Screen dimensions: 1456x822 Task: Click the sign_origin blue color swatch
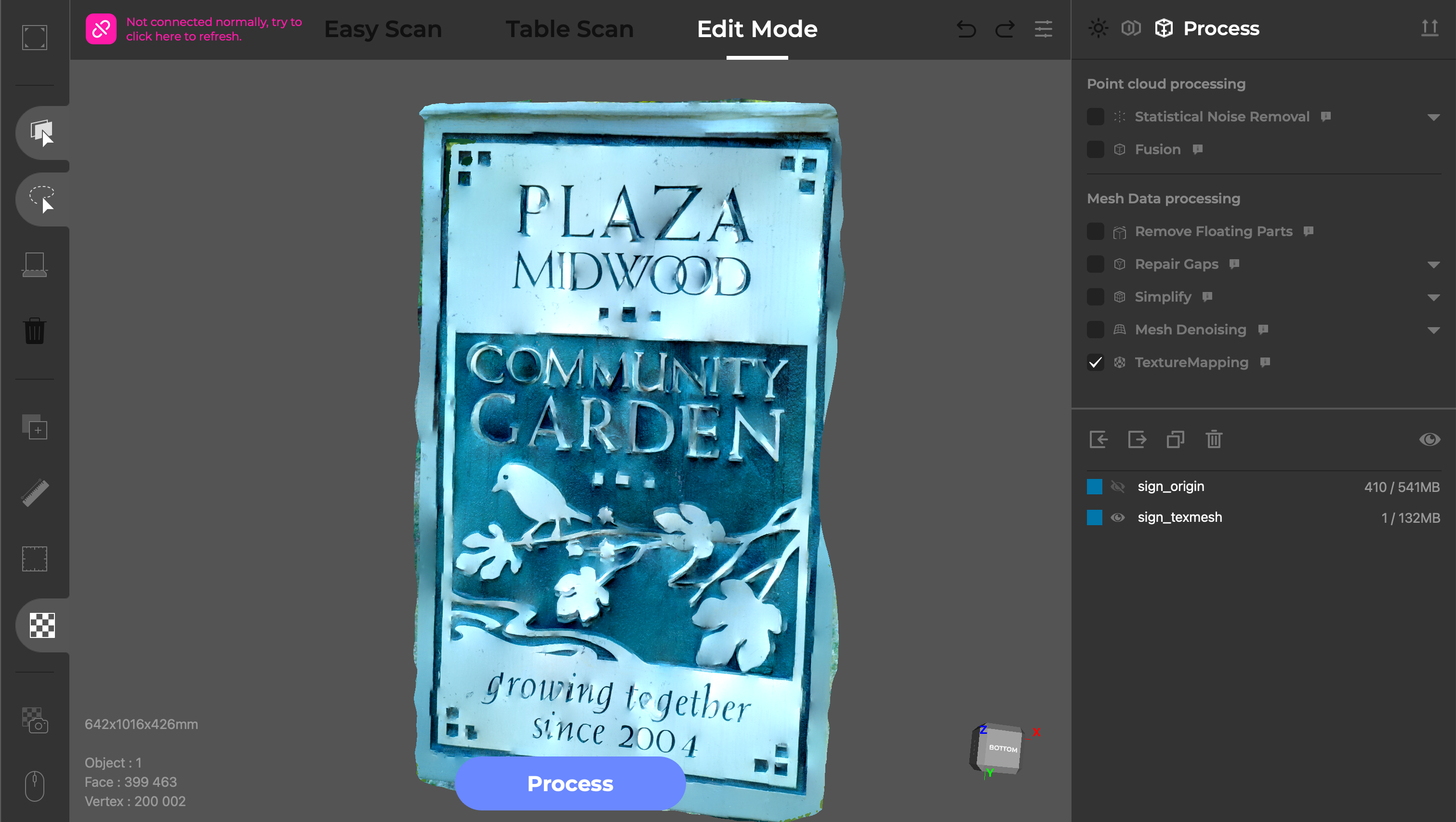1095,487
